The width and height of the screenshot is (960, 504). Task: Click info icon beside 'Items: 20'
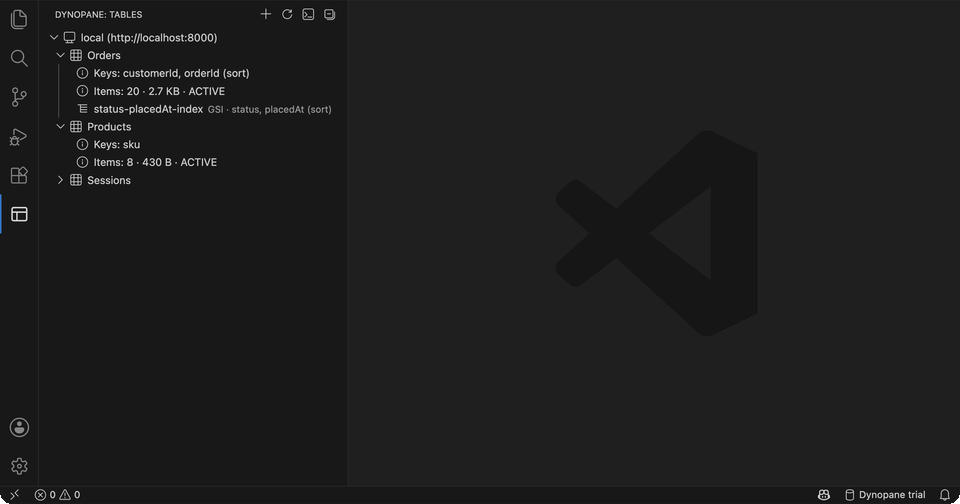tap(82, 91)
